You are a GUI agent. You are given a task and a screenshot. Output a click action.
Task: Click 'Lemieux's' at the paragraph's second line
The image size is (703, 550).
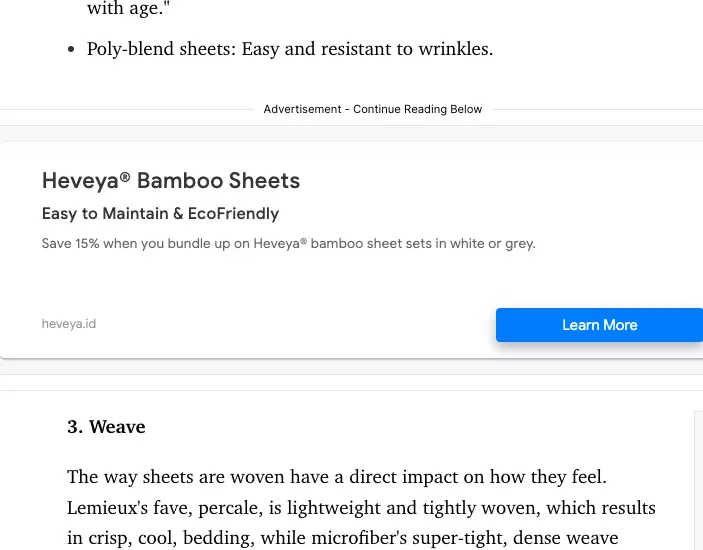tap(109, 508)
